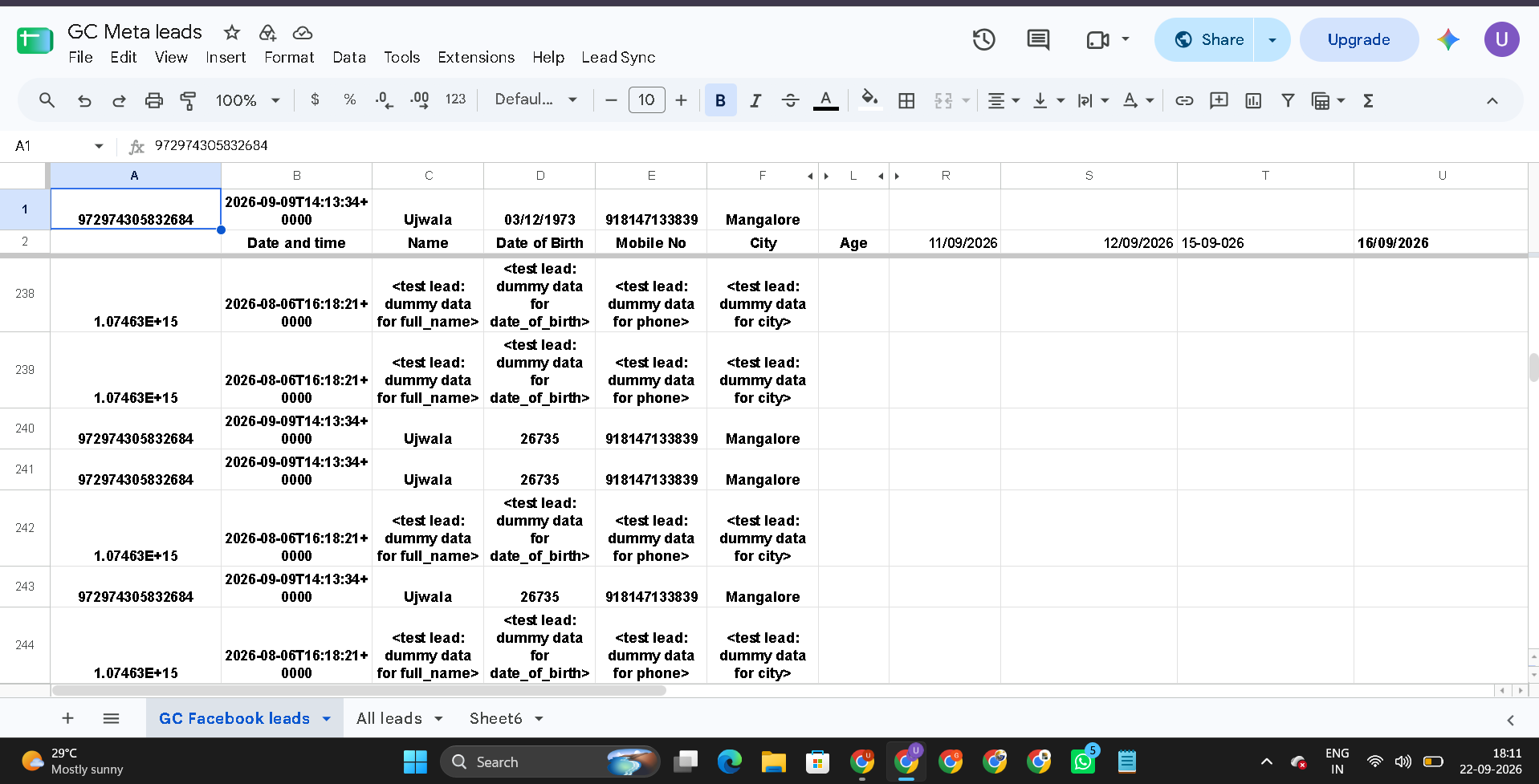Viewport: 1539px width, 784px height.
Task: Increase decimal places icon
Action: coord(419,100)
